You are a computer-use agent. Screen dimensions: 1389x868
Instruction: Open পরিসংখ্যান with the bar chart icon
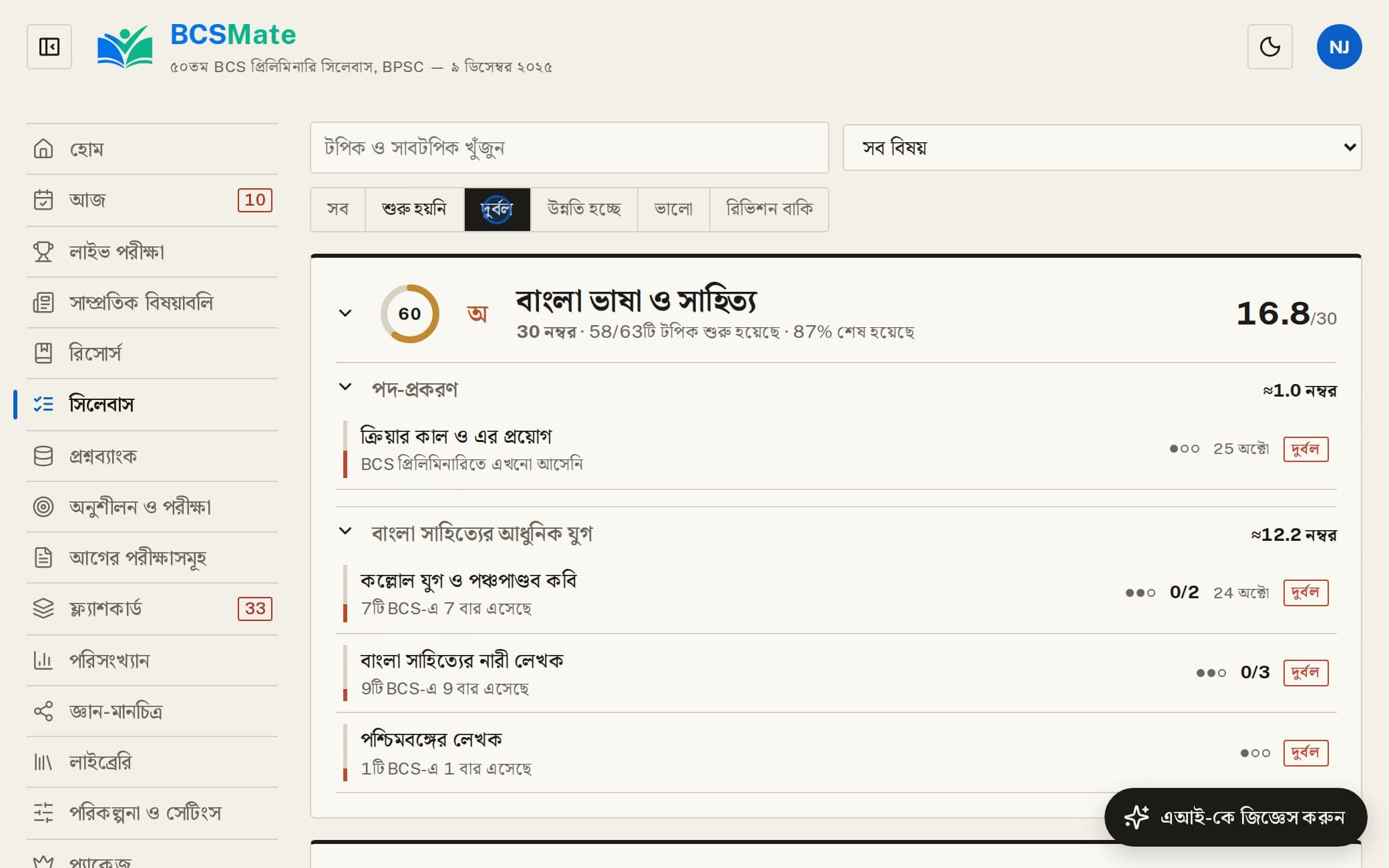(152, 660)
